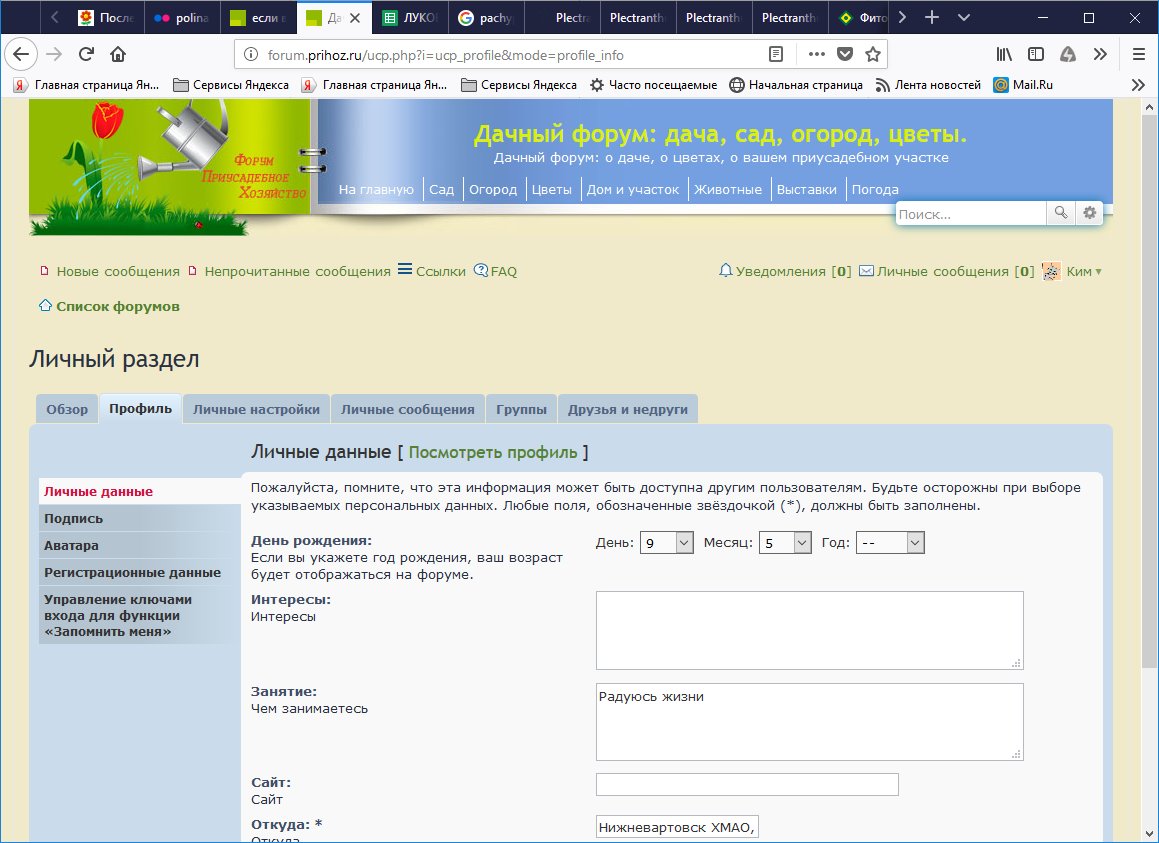Focus the Сайт website input field
This screenshot has width=1159, height=843.
point(747,785)
